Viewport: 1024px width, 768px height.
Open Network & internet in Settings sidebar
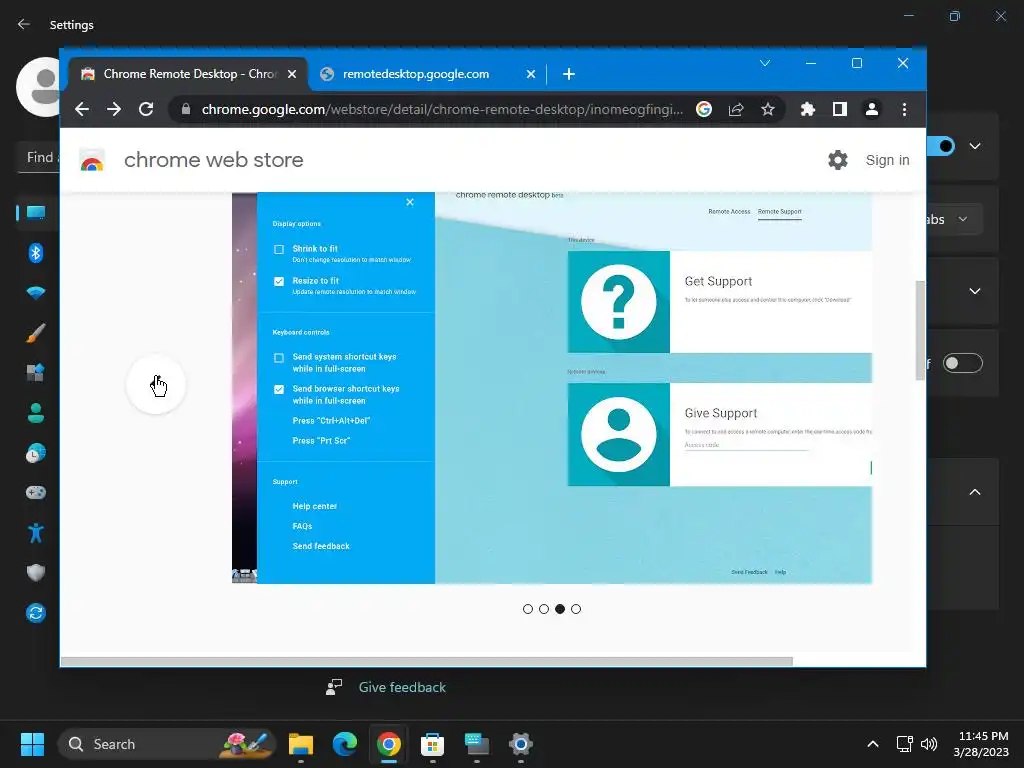[36, 293]
